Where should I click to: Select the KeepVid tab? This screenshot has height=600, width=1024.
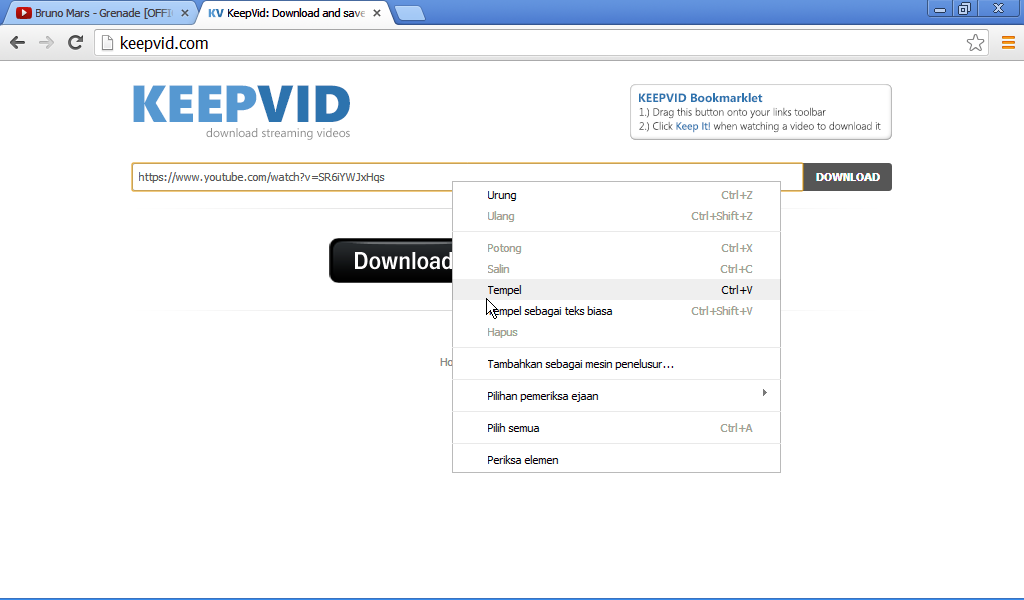point(294,13)
